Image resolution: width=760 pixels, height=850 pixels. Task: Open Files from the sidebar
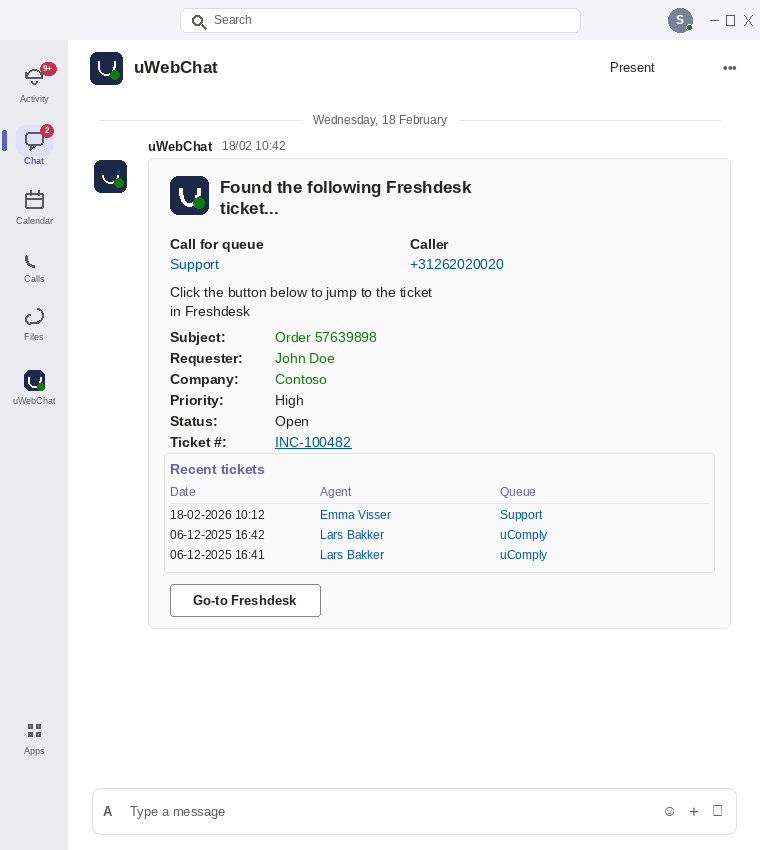click(34, 324)
